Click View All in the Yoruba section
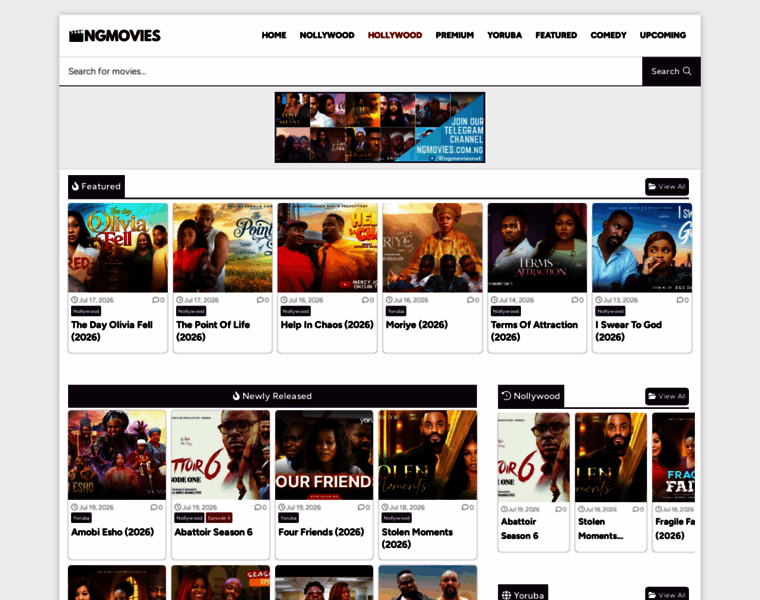The image size is (760, 600). tap(667, 595)
